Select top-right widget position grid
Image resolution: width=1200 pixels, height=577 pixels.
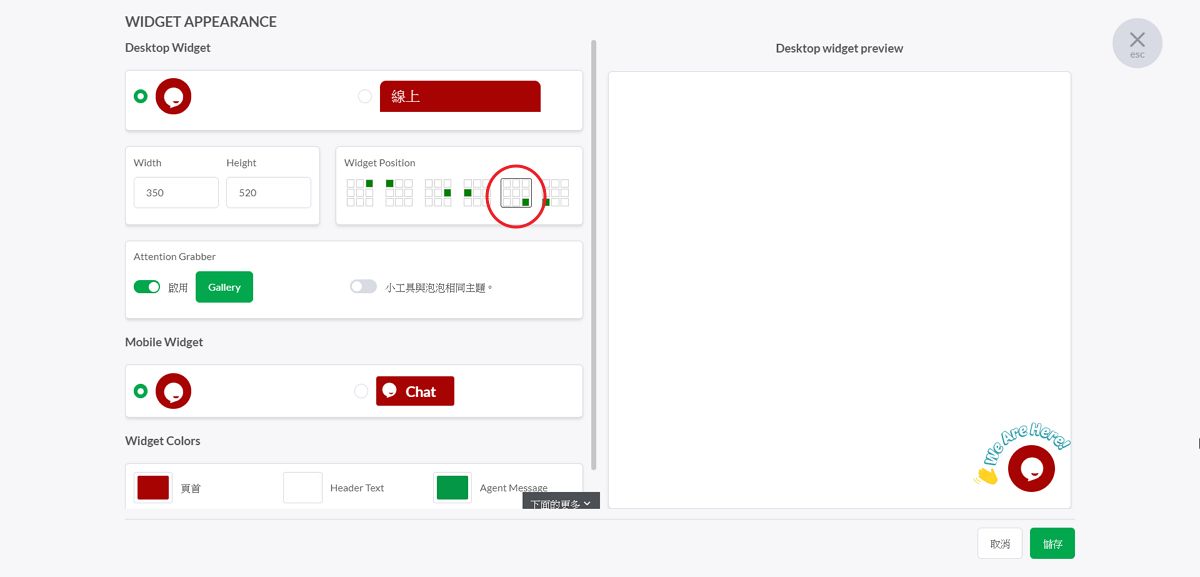pos(360,192)
